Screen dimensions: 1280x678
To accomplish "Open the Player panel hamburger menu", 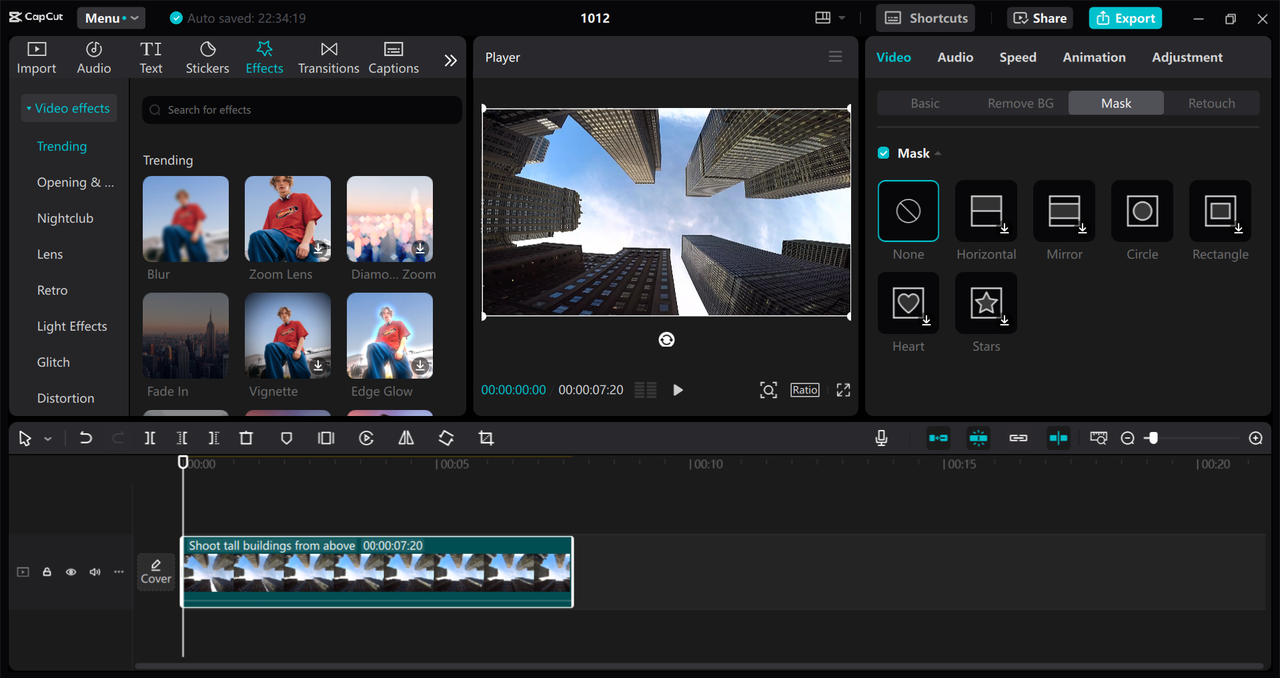I will click(x=835, y=57).
